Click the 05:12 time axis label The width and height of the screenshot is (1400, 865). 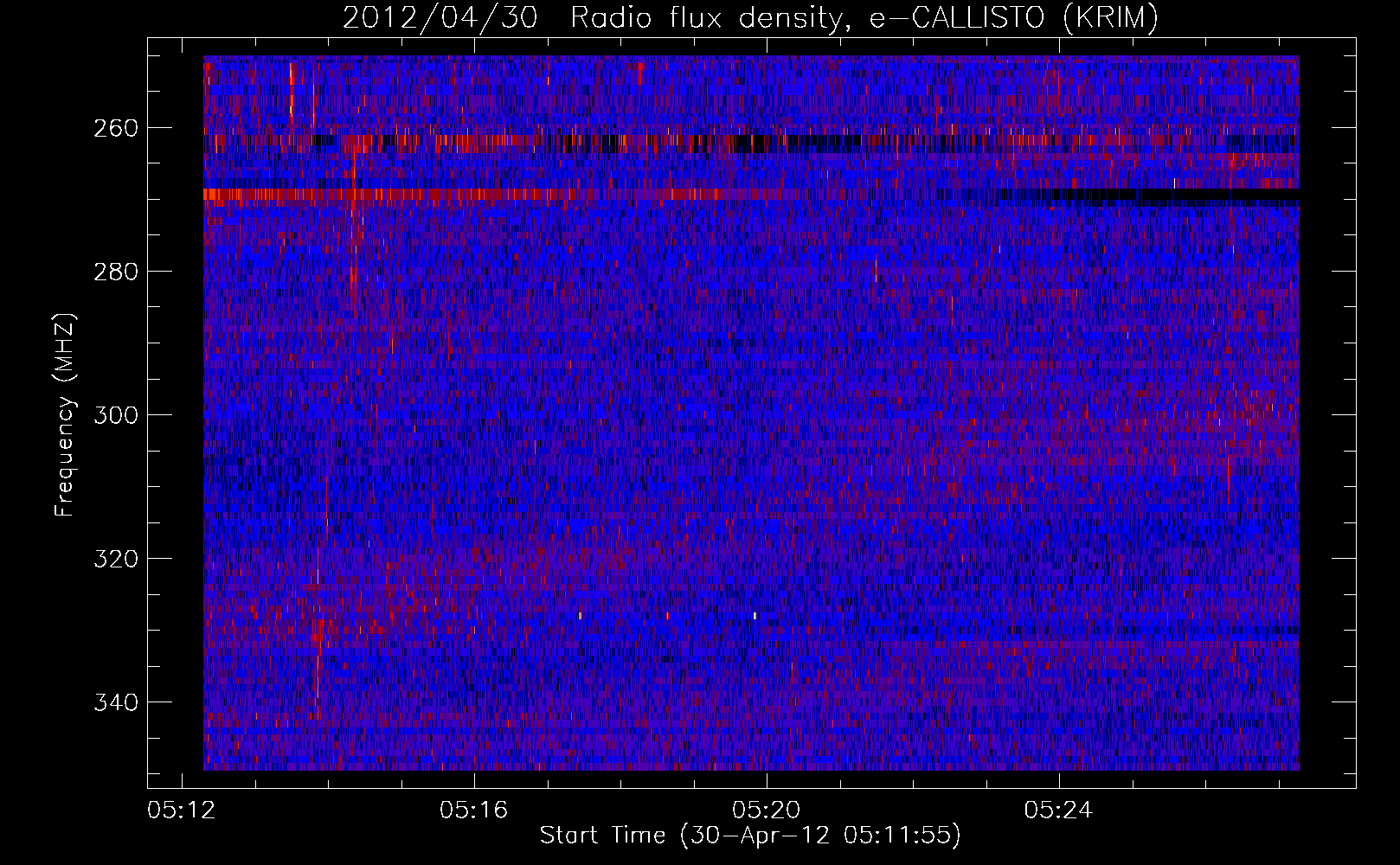click(181, 811)
